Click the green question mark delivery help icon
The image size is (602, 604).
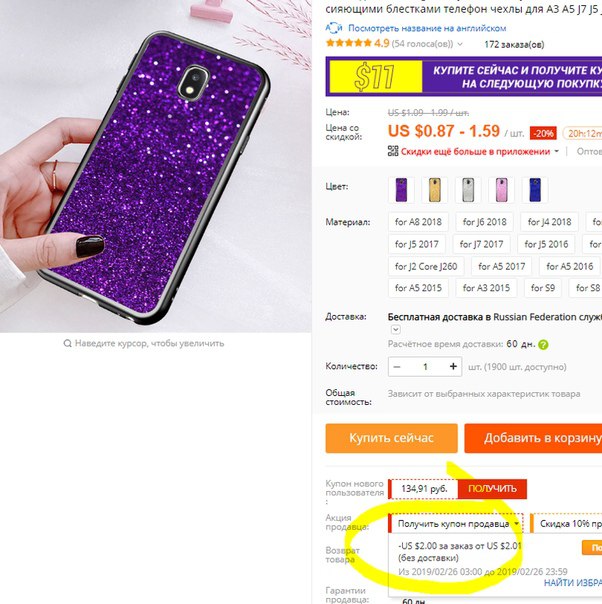543,344
